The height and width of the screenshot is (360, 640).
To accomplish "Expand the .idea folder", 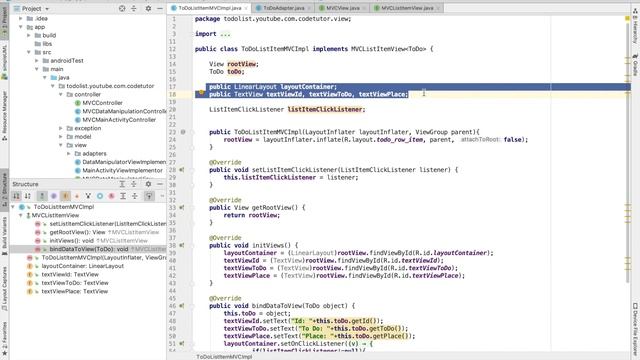I will coord(21,18).
